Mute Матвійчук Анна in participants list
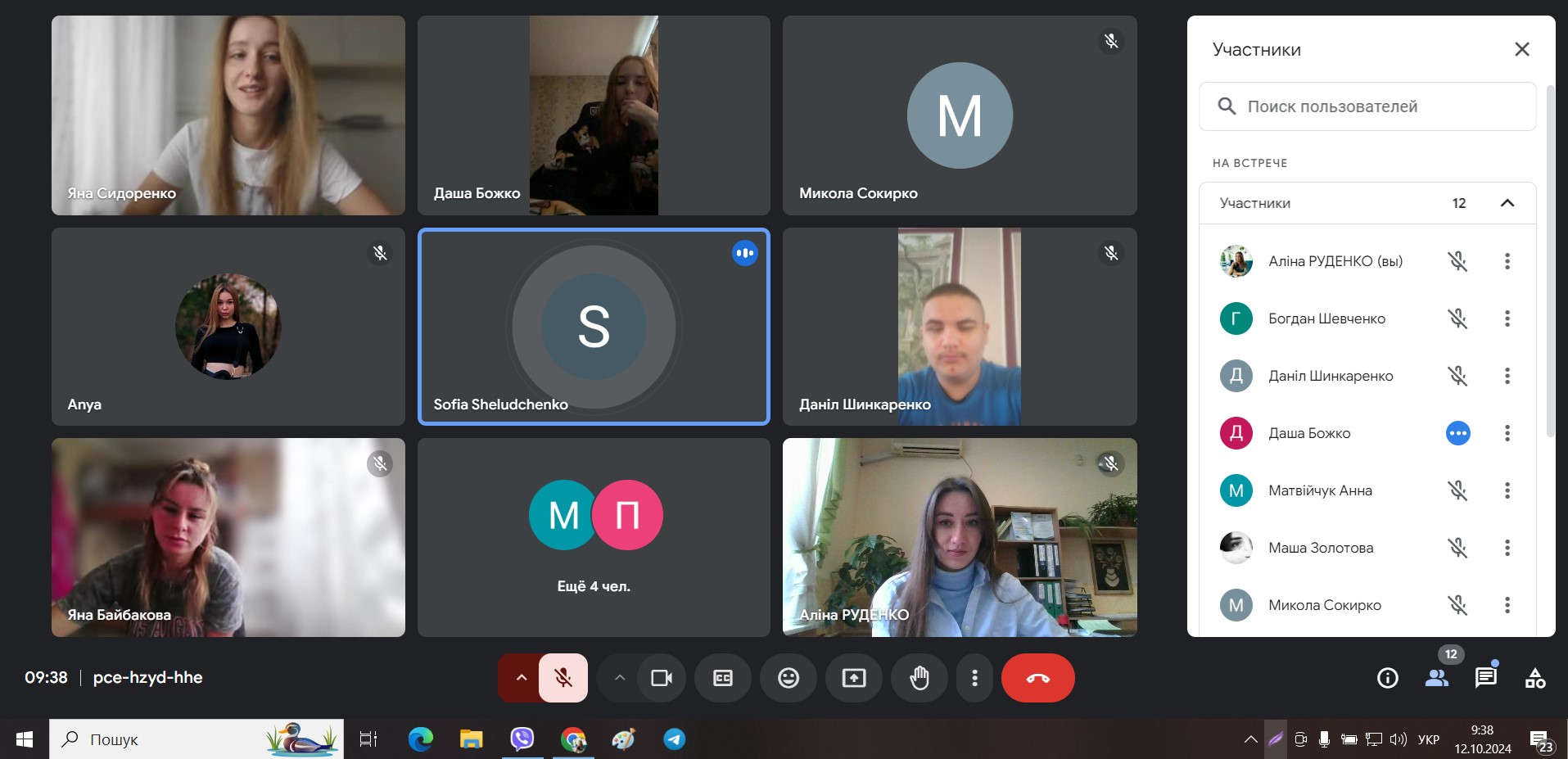 pyautogui.click(x=1457, y=490)
